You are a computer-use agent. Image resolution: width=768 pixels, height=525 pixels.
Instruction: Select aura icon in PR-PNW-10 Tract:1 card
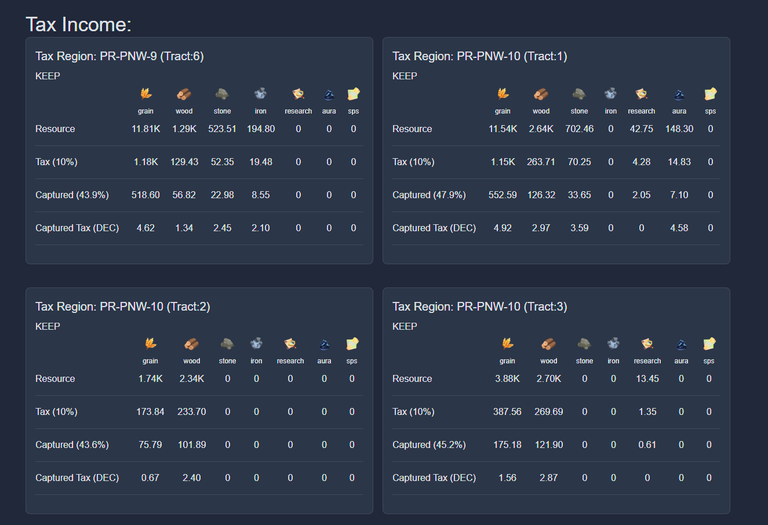[679, 94]
